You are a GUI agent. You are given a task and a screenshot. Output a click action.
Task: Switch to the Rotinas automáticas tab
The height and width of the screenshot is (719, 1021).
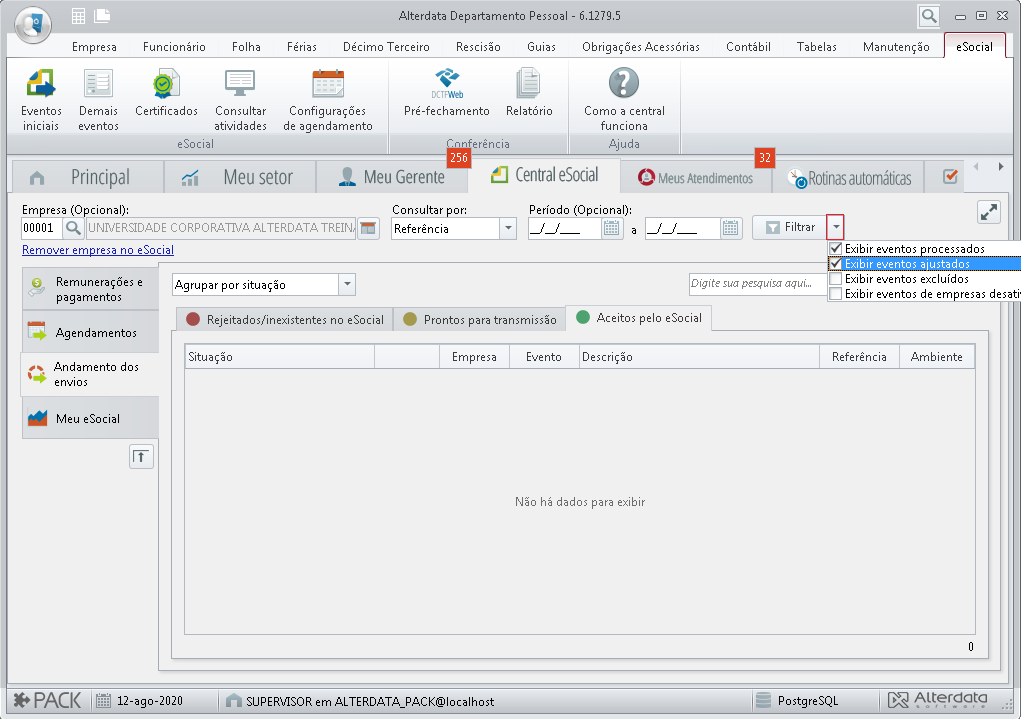pos(848,177)
